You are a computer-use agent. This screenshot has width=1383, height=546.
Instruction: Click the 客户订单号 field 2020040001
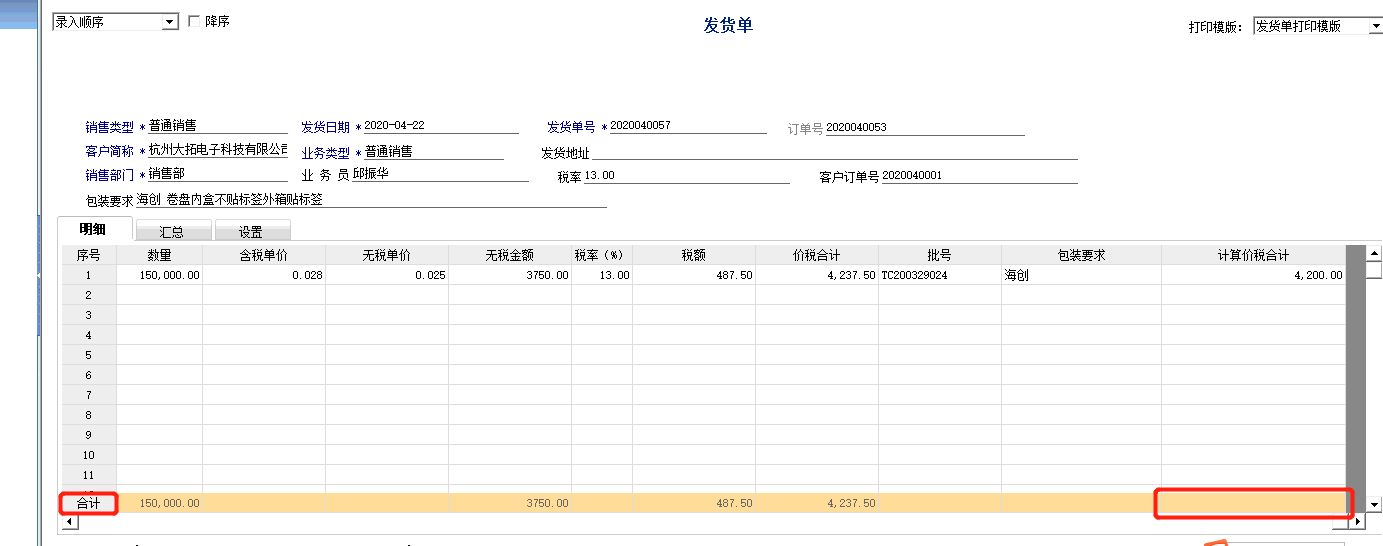pos(980,176)
